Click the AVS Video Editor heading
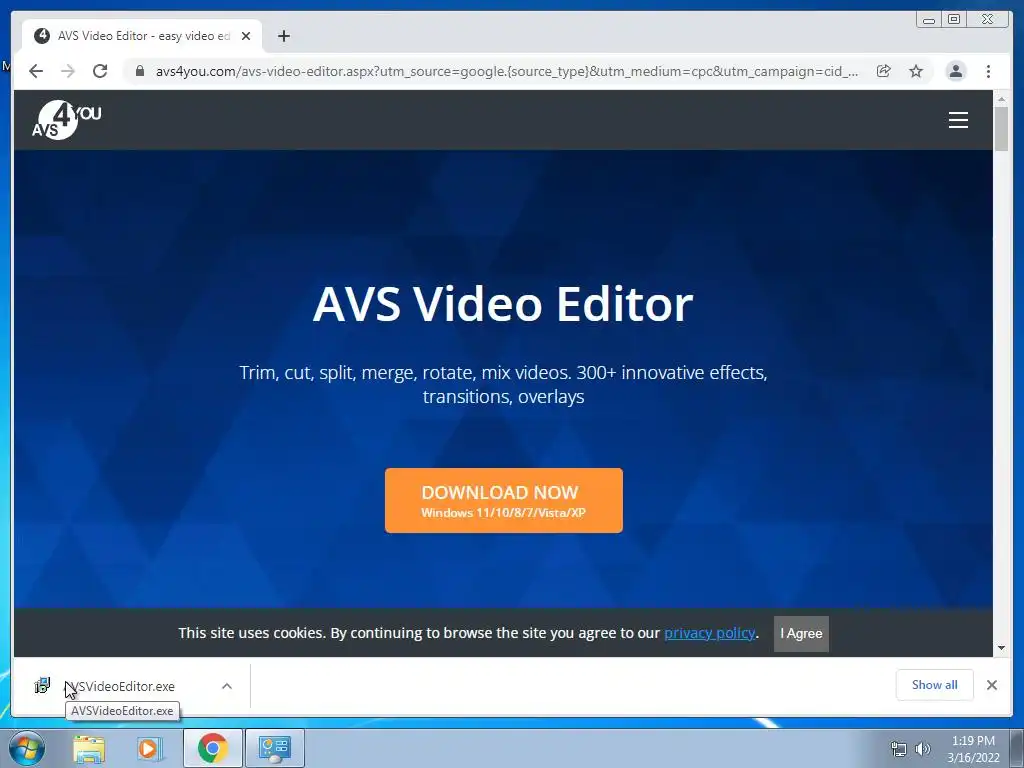The width and height of the screenshot is (1024, 768). coord(503,304)
